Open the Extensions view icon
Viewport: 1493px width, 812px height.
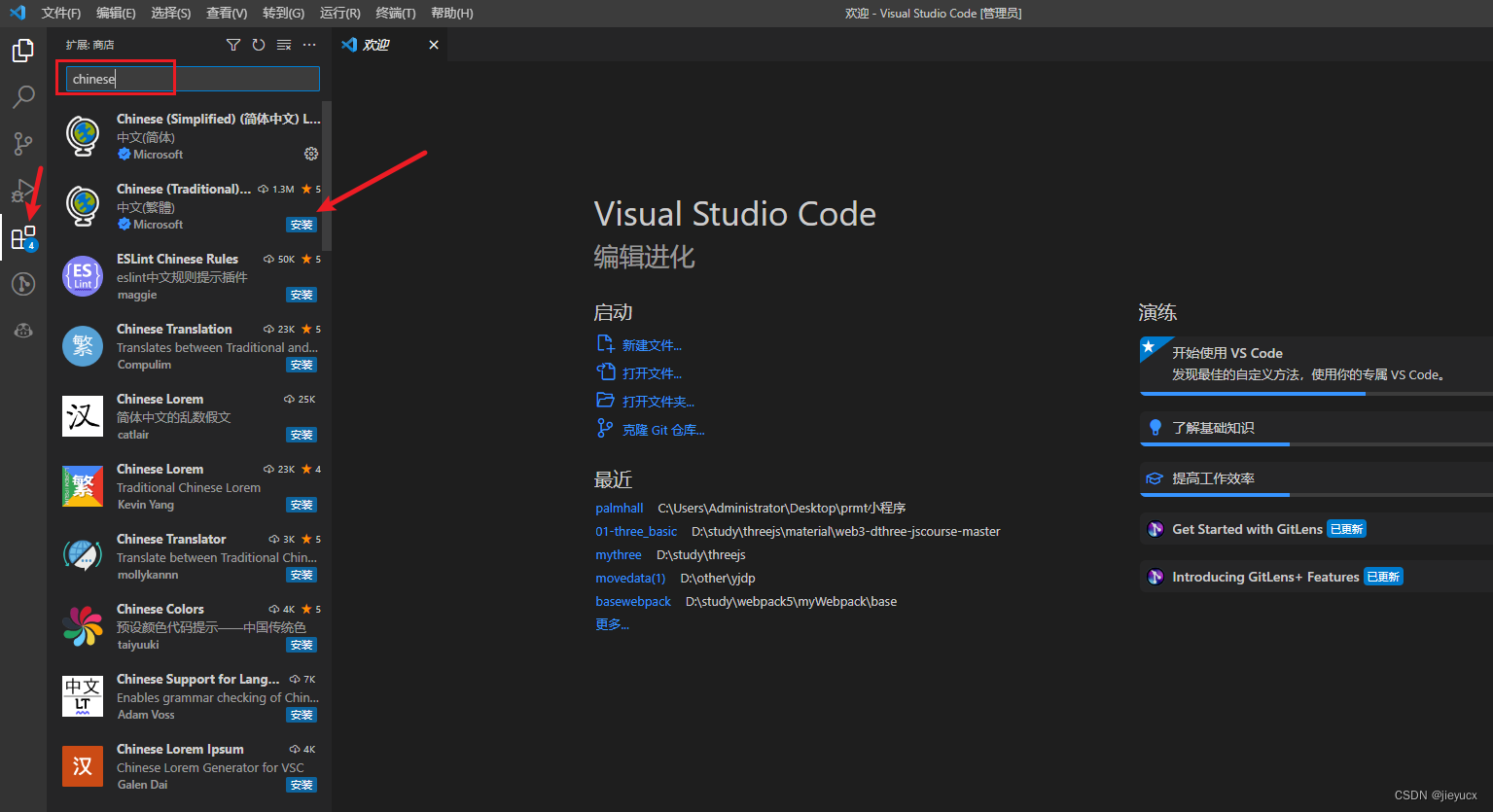pyautogui.click(x=23, y=237)
